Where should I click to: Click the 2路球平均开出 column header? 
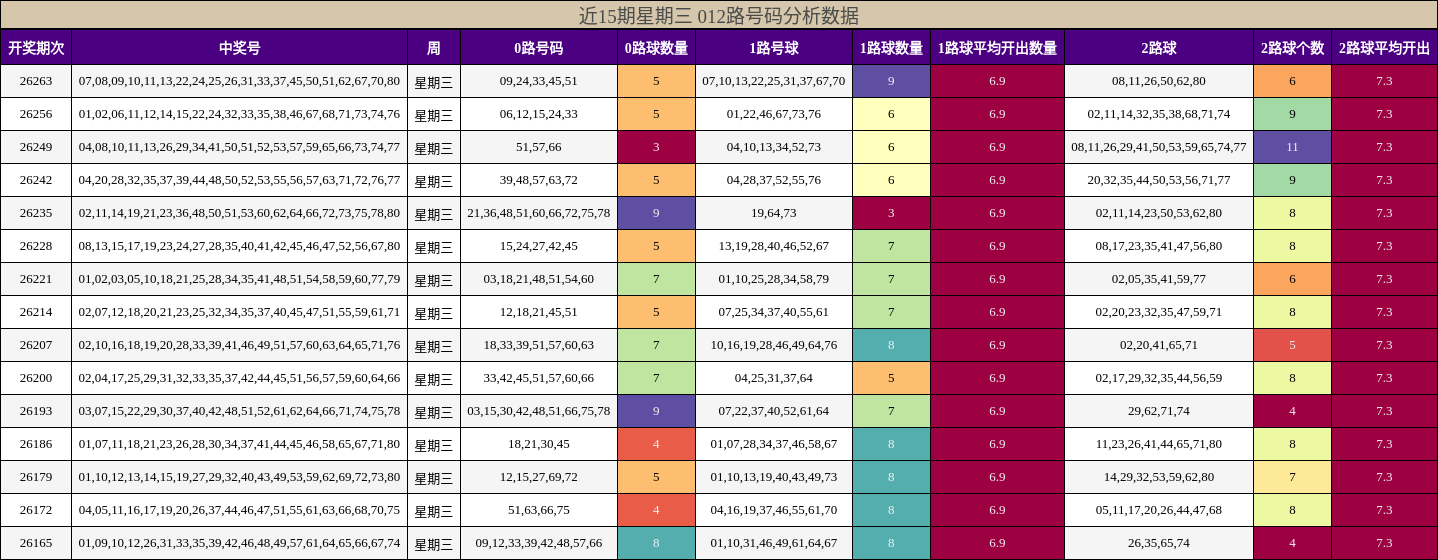pos(1384,48)
